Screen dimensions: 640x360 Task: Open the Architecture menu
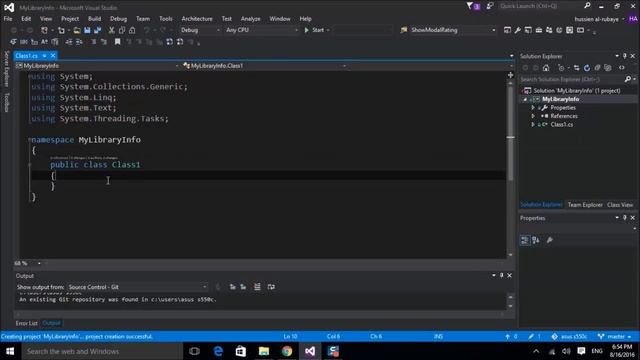[197, 19]
